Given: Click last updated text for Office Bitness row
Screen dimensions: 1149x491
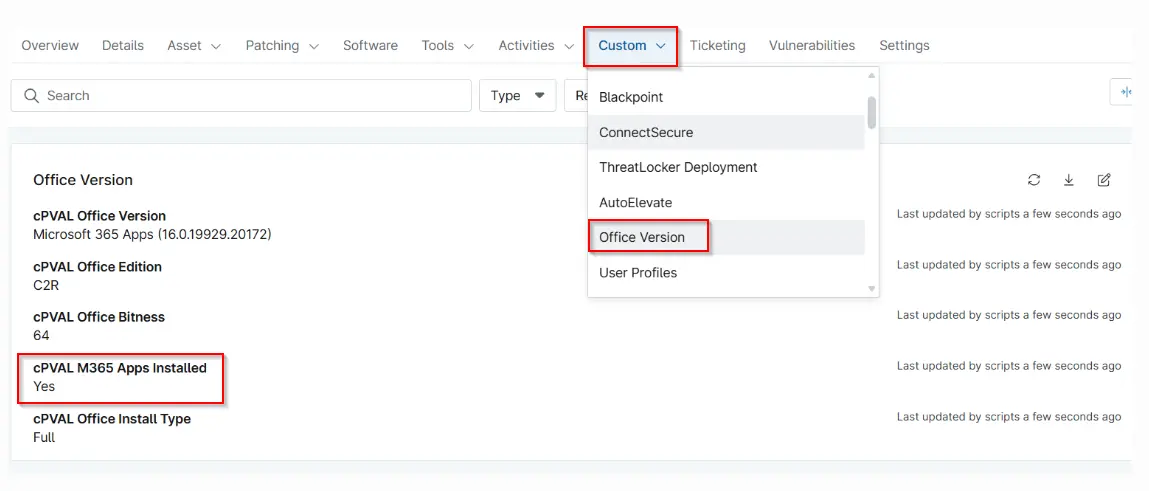Looking at the screenshot, I should (1009, 315).
